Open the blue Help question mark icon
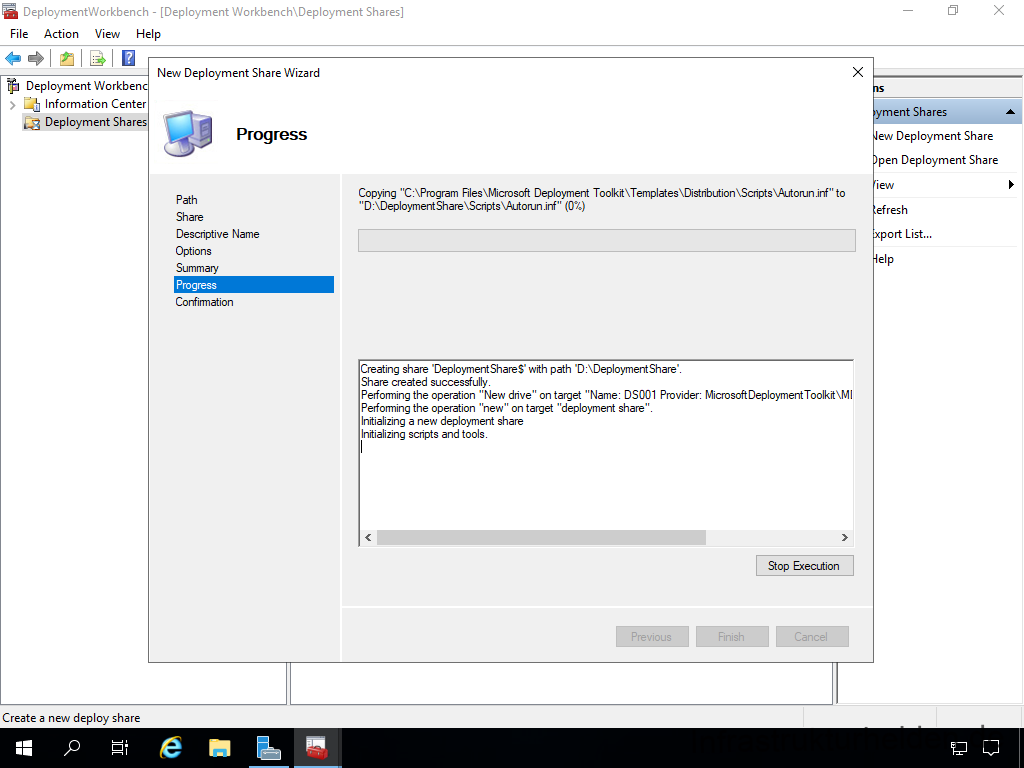 click(128, 58)
